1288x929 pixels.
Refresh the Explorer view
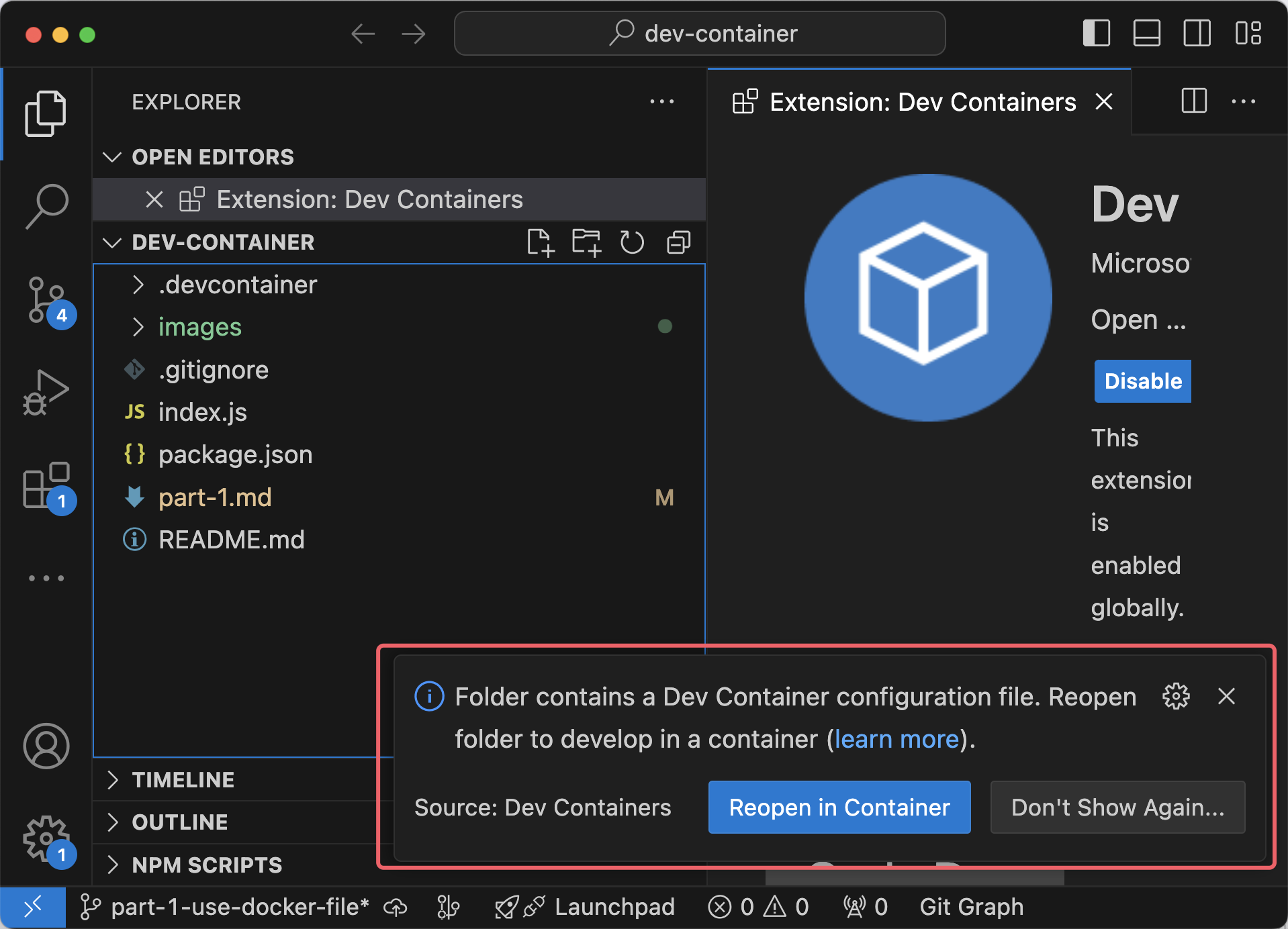[x=632, y=242]
